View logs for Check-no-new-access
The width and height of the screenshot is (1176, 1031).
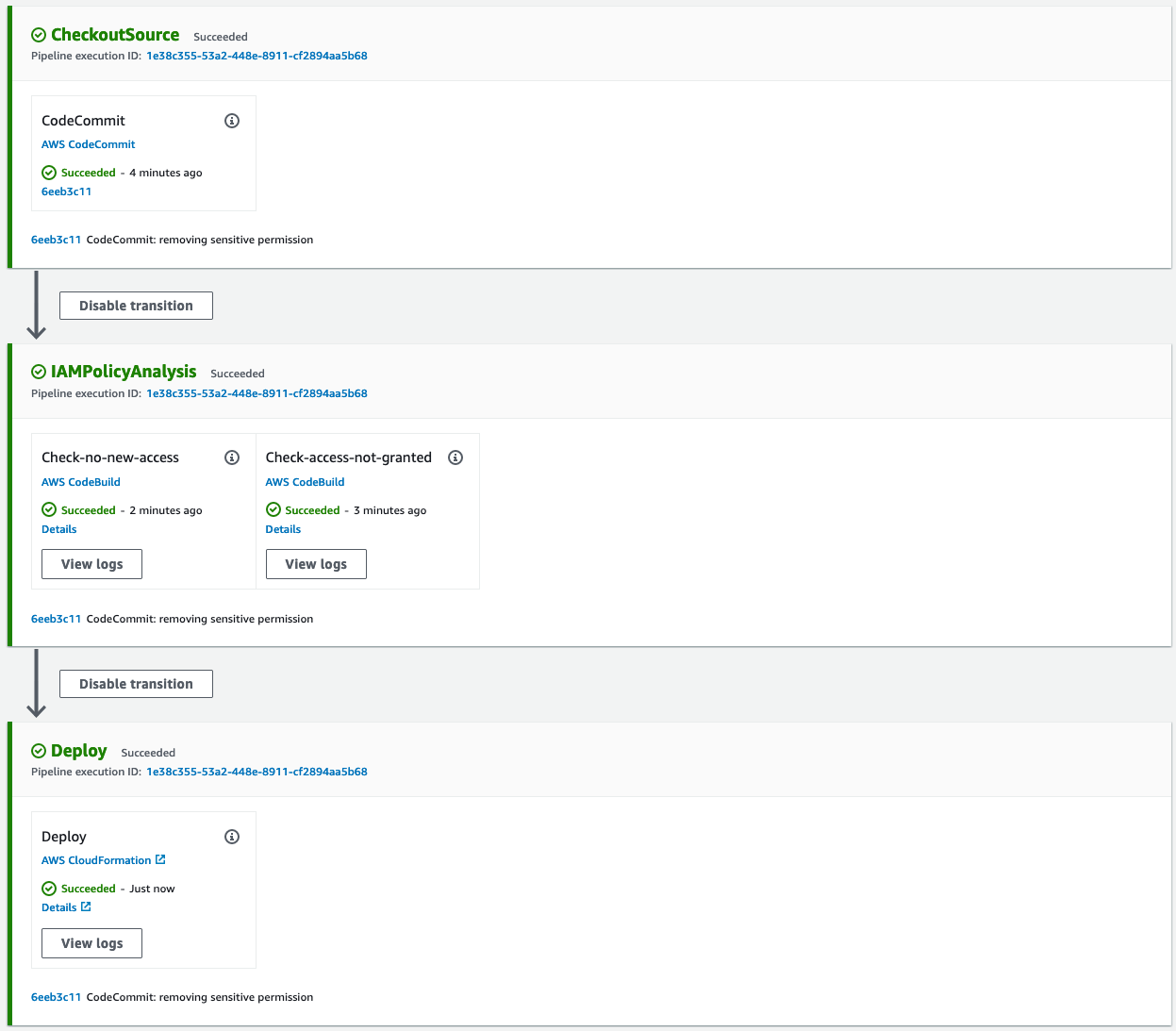pyautogui.click(x=91, y=563)
